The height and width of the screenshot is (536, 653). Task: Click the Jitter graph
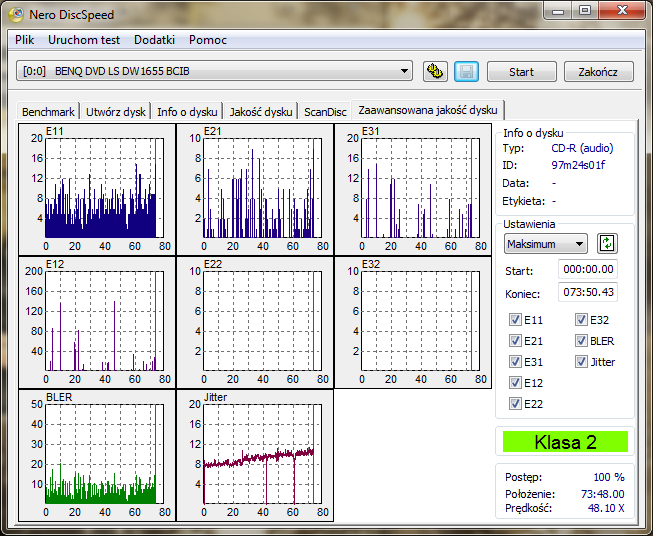[x=255, y=455]
